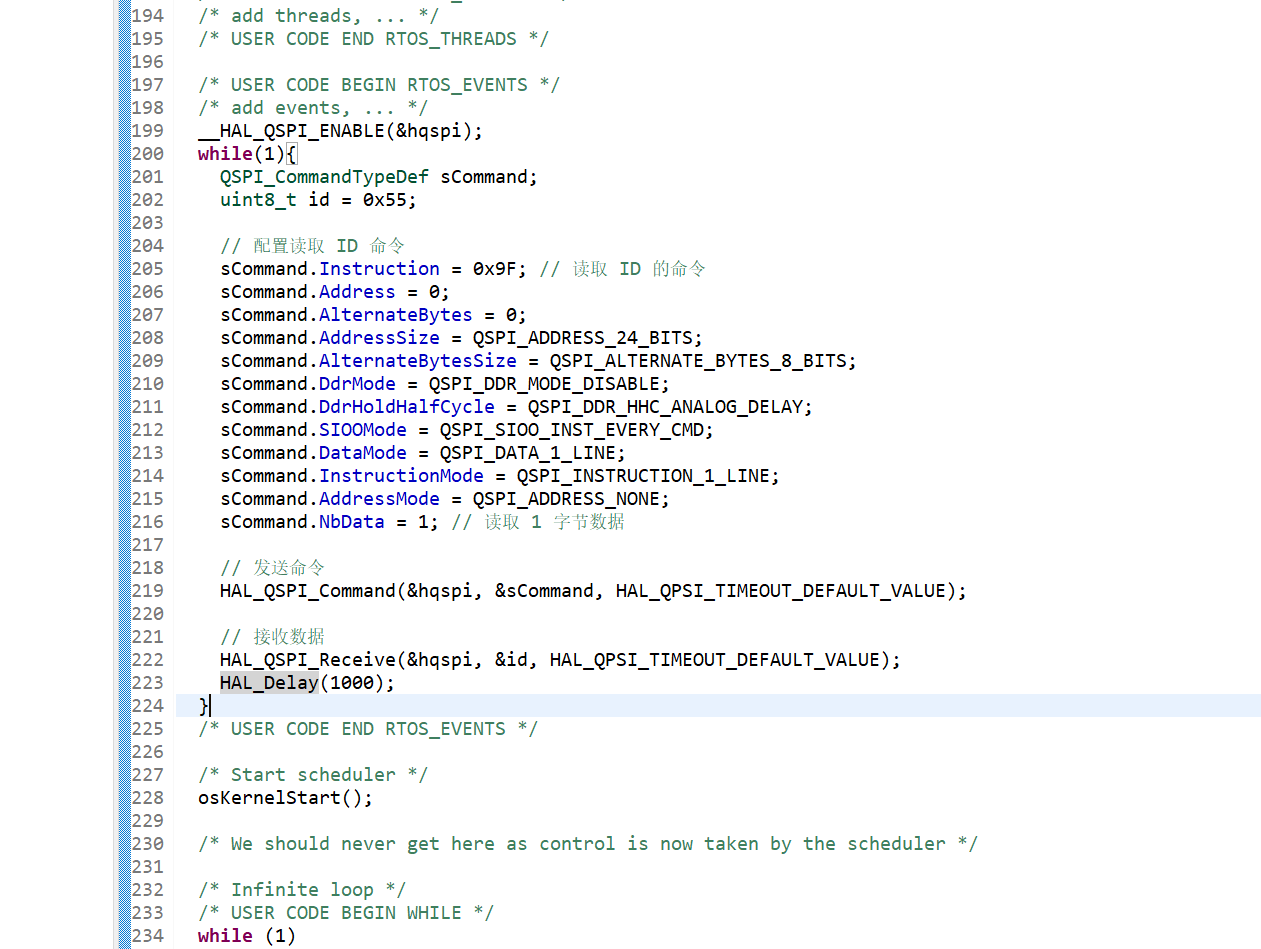1261x949 pixels.
Task: Click the DdrHoldHalfCycle member link
Action: pyautogui.click(x=406, y=406)
